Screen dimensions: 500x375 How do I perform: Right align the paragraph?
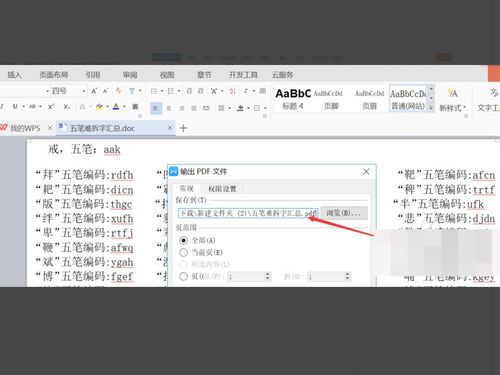181,108
